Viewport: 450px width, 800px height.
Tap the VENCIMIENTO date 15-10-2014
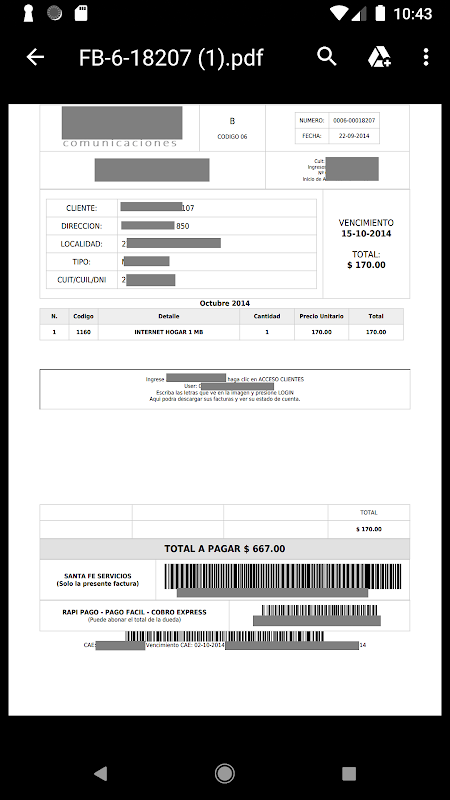(x=366, y=234)
